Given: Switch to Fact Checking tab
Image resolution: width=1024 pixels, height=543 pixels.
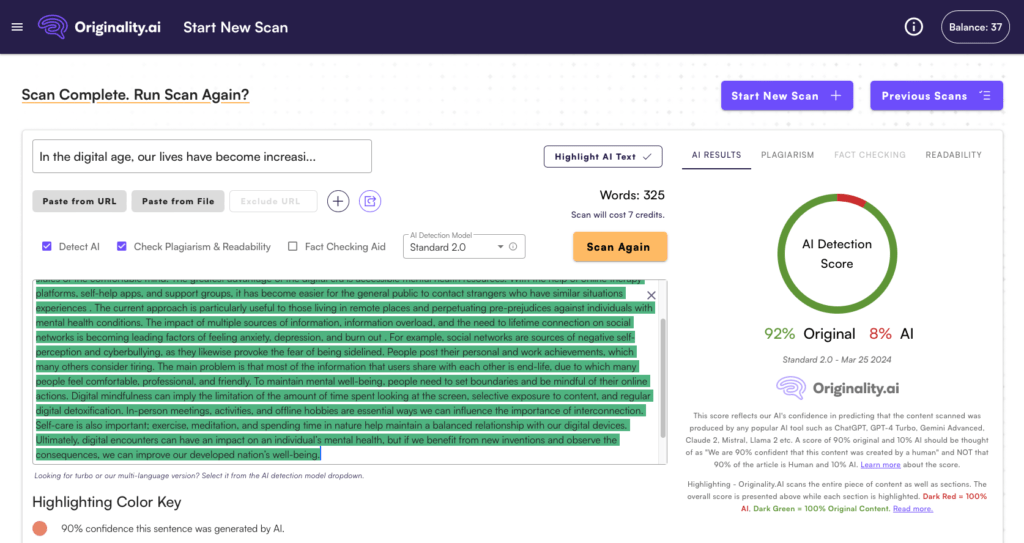Looking at the screenshot, I should [x=870, y=155].
